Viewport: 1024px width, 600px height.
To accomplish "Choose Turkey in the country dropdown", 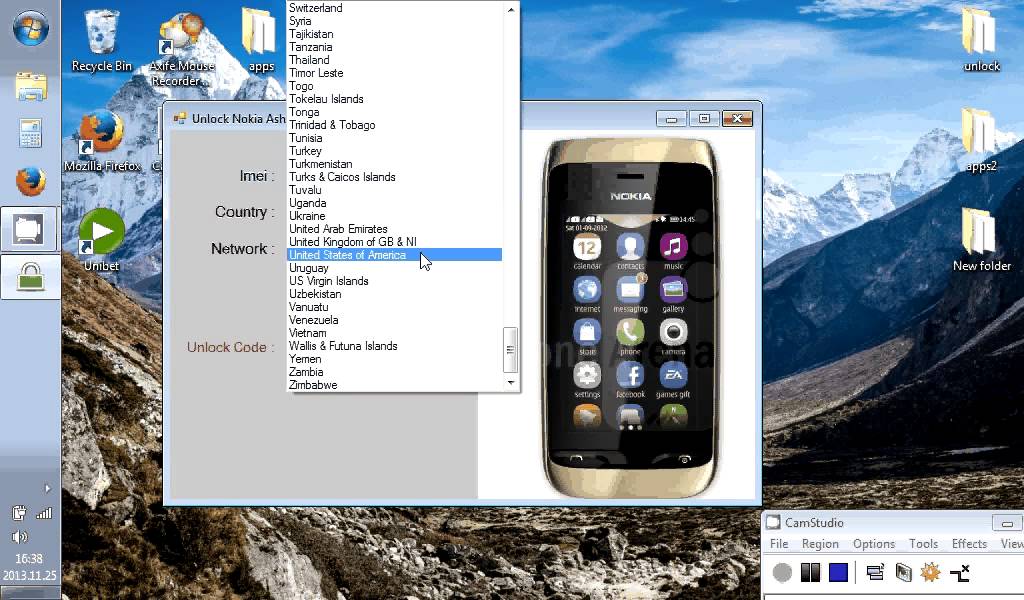I will (394, 151).
